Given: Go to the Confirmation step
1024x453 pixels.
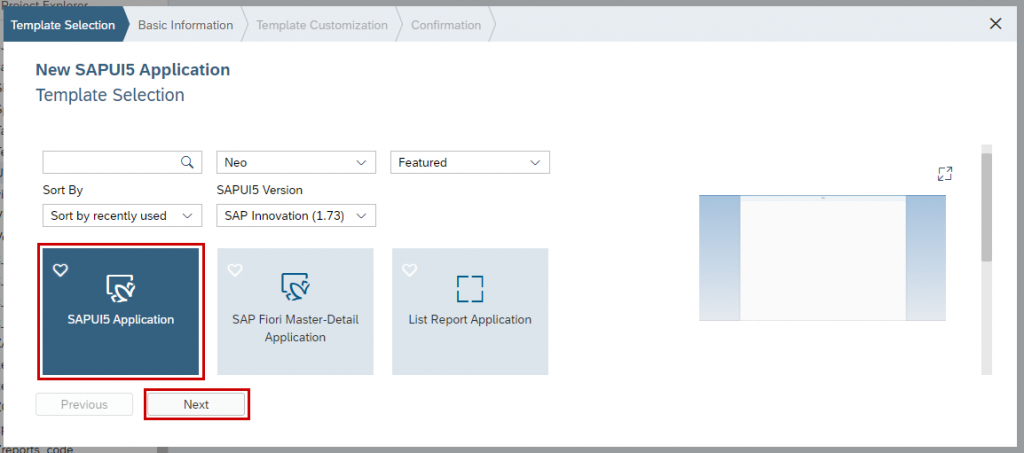Looking at the screenshot, I should point(446,25).
